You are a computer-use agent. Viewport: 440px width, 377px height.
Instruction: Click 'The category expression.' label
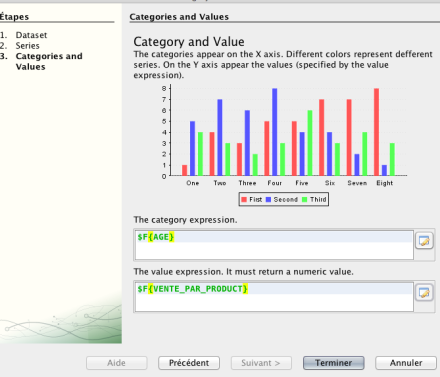[x=185, y=220]
